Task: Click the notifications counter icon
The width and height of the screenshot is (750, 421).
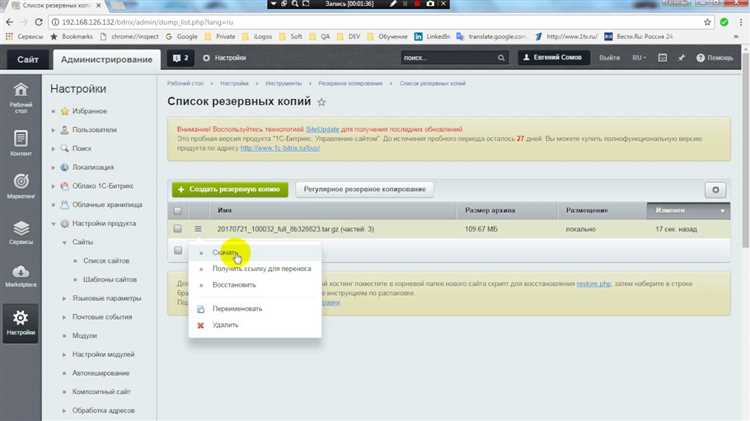Action: [x=180, y=58]
